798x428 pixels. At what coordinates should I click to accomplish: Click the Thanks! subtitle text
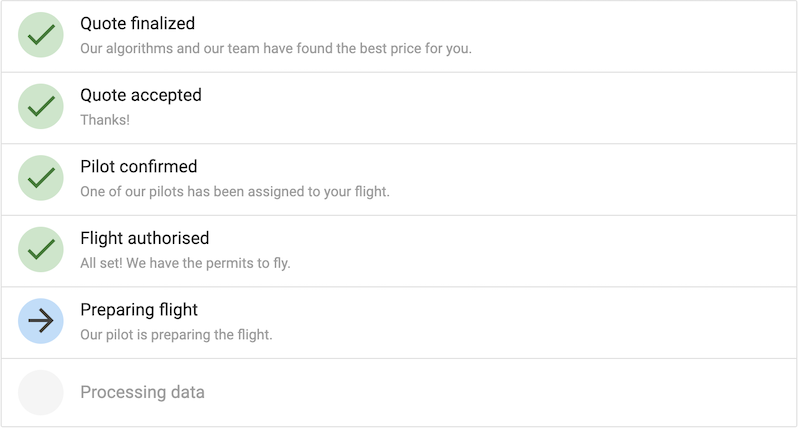105,120
